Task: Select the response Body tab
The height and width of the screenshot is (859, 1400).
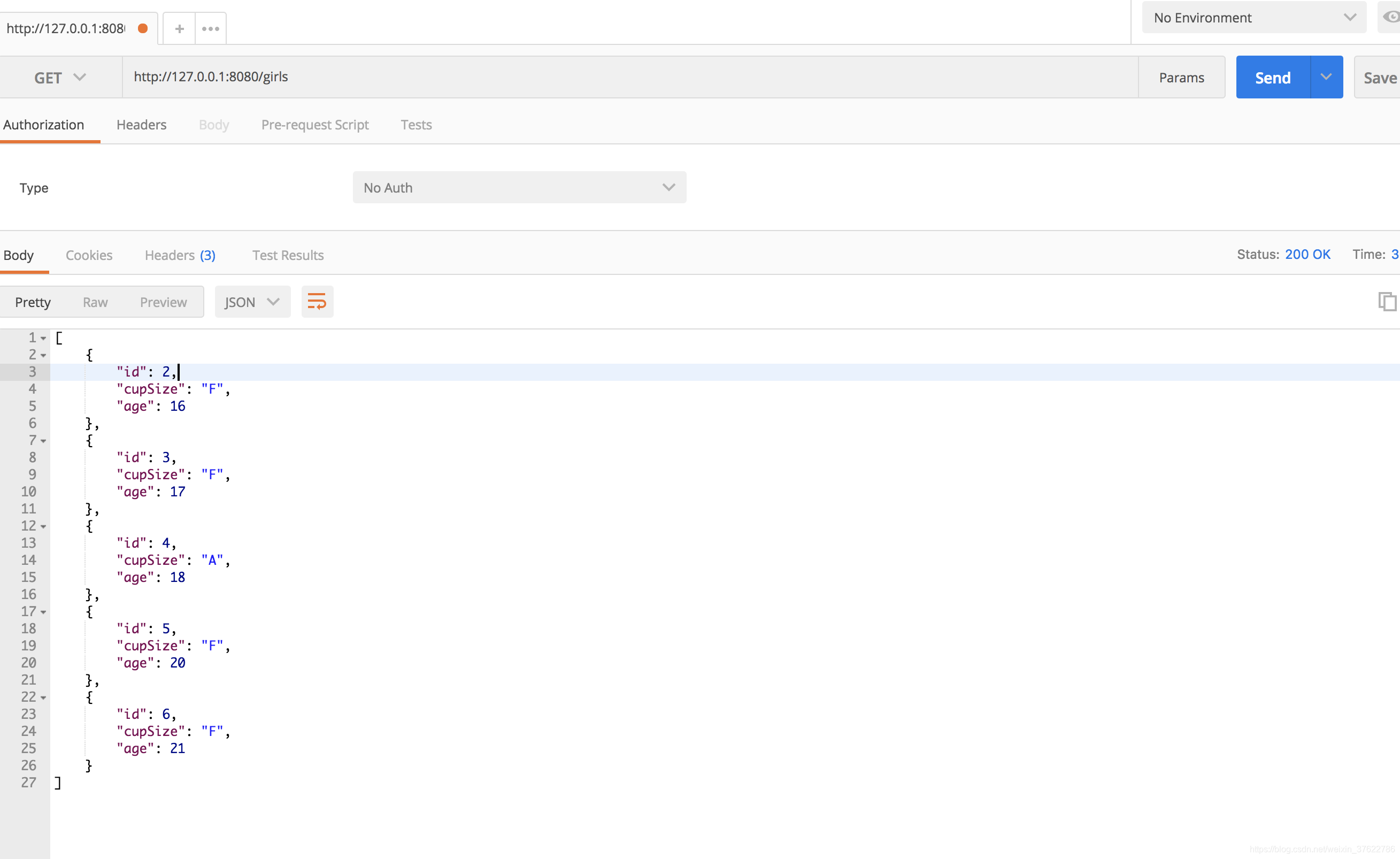Action: click(x=19, y=255)
